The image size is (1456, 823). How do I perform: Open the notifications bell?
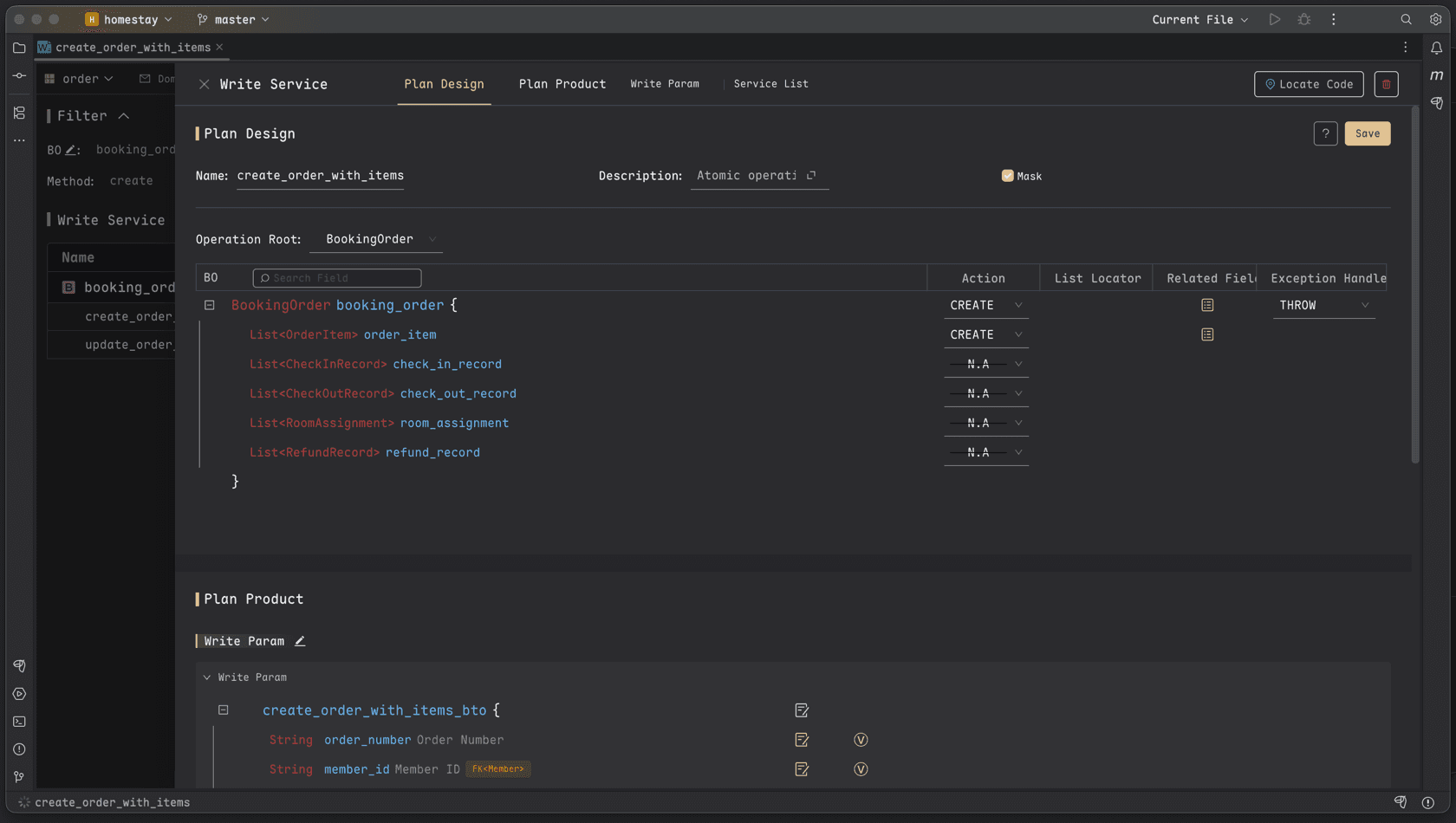click(x=1436, y=49)
